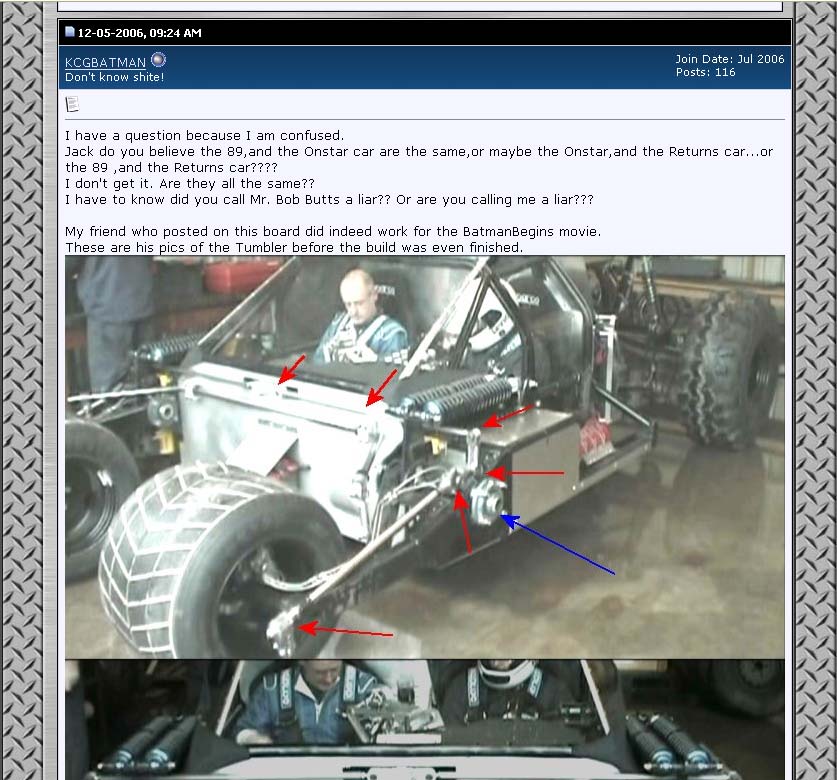
Task: Click the line mentioning Mr. Bob Butts
Action: pos(329,200)
